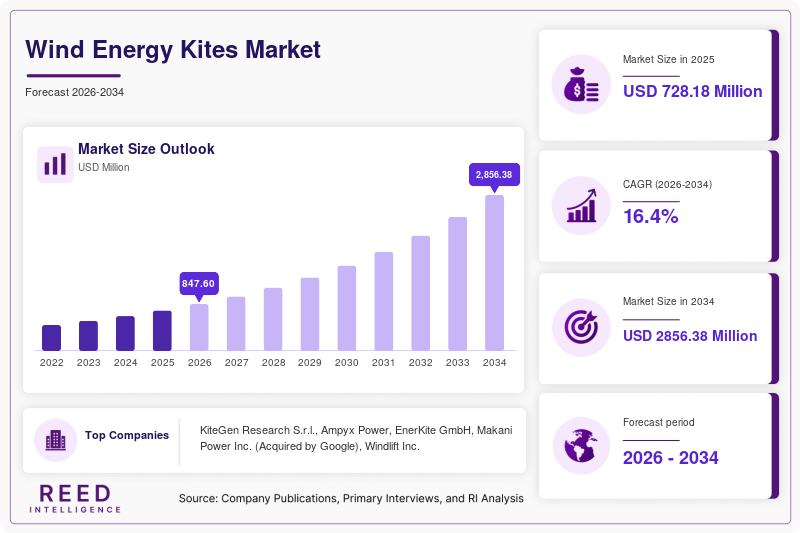
Task: Click the Top Companies label
Action: tap(127, 435)
